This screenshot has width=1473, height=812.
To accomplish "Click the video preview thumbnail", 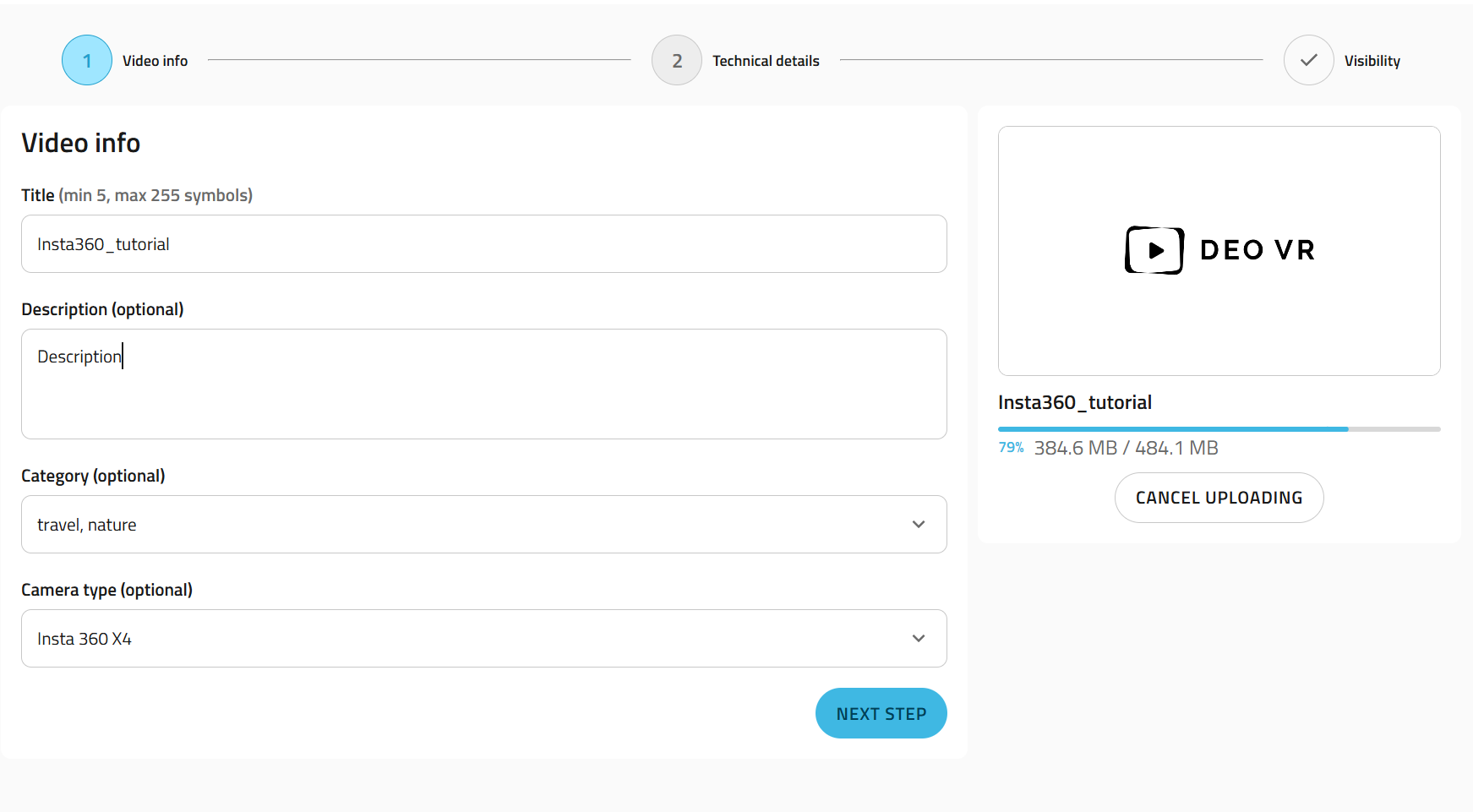I will [x=1219, y=251].
